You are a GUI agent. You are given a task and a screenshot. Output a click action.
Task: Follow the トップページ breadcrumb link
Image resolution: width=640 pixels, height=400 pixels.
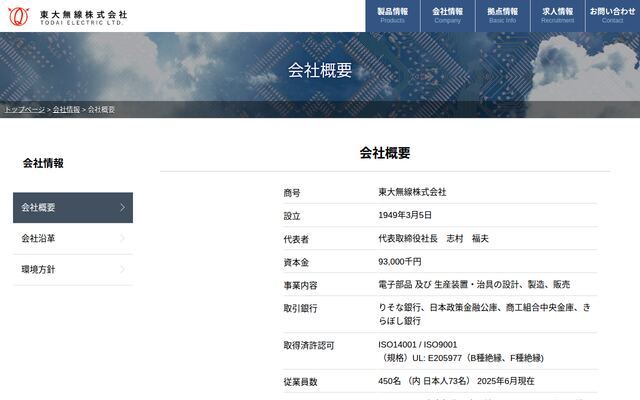(24, 109)
